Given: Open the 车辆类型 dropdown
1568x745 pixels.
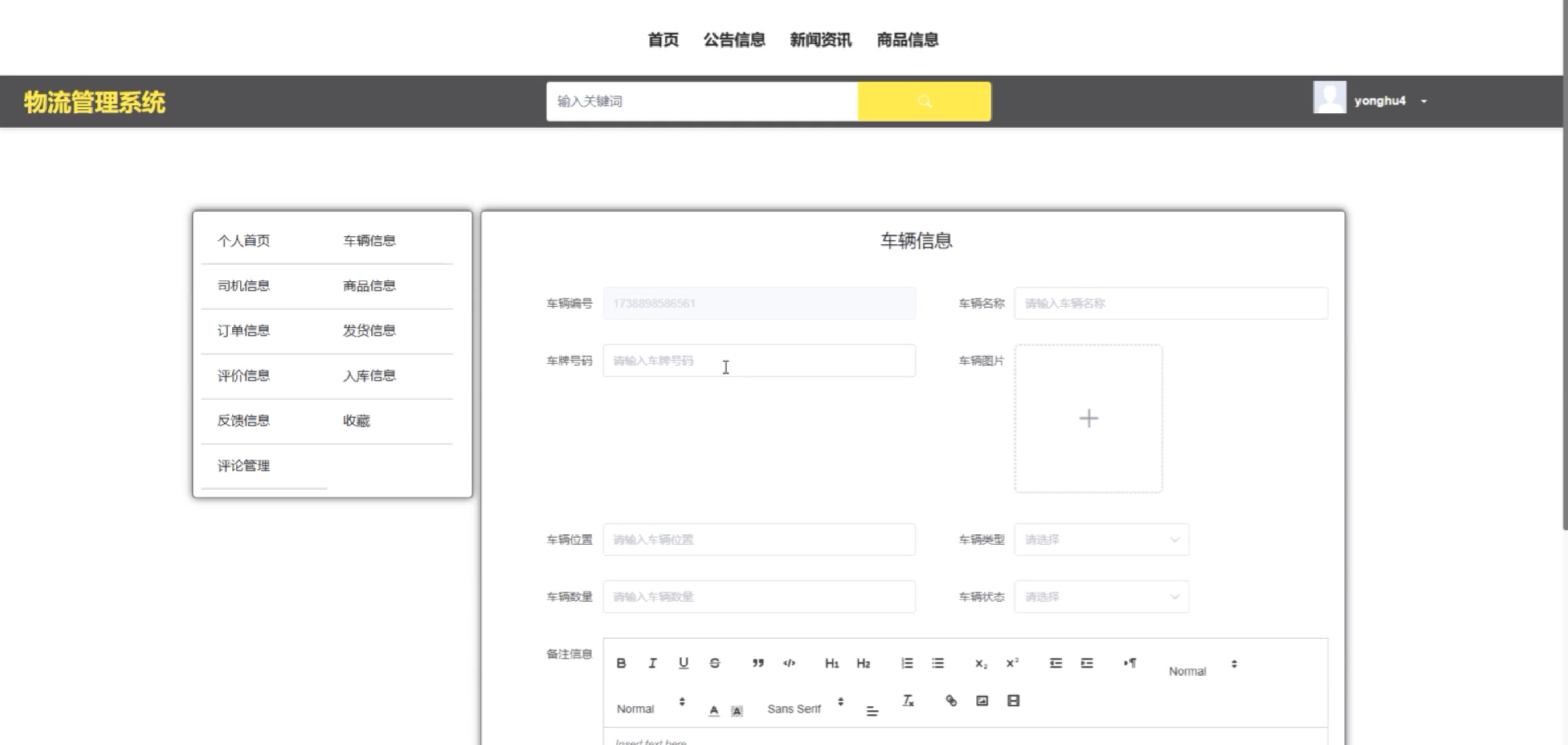Looking at the screenshot, I should [1101, 539].
